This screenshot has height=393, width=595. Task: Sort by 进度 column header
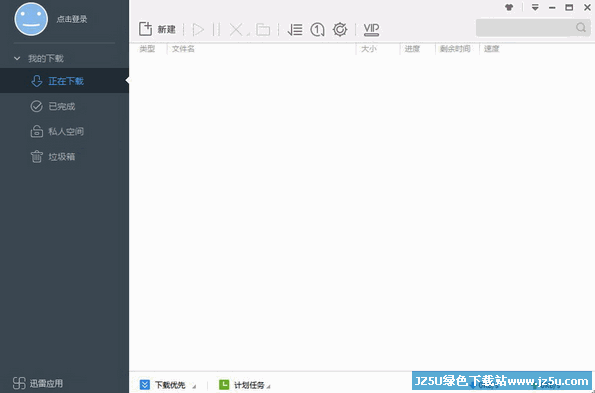(x=412, y=49)
